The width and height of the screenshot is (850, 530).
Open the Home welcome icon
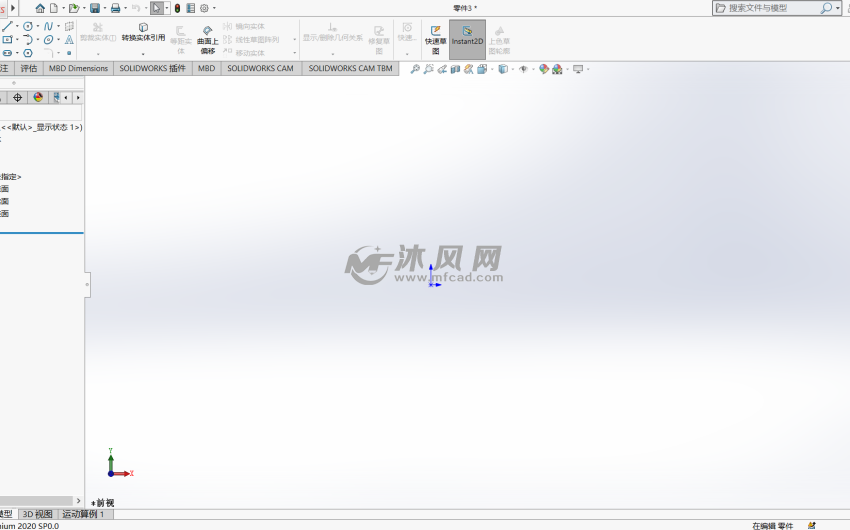coord(40,8)
